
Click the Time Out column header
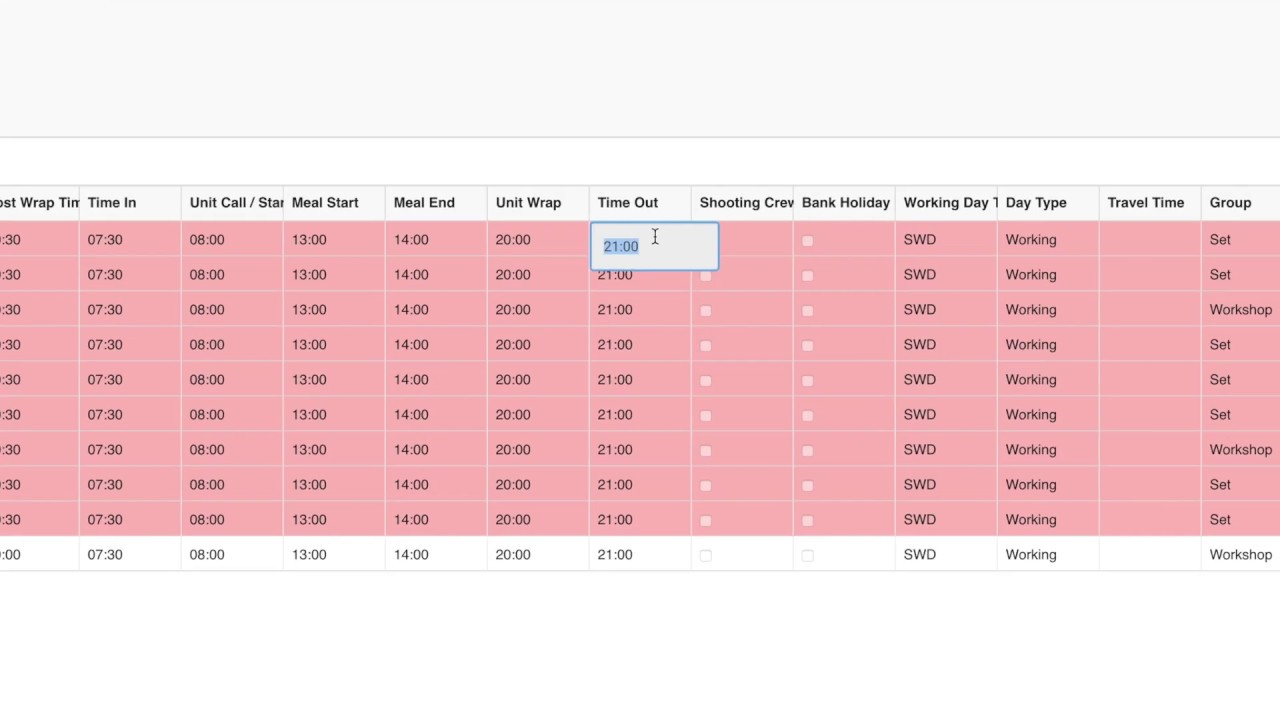coord(640,202)
